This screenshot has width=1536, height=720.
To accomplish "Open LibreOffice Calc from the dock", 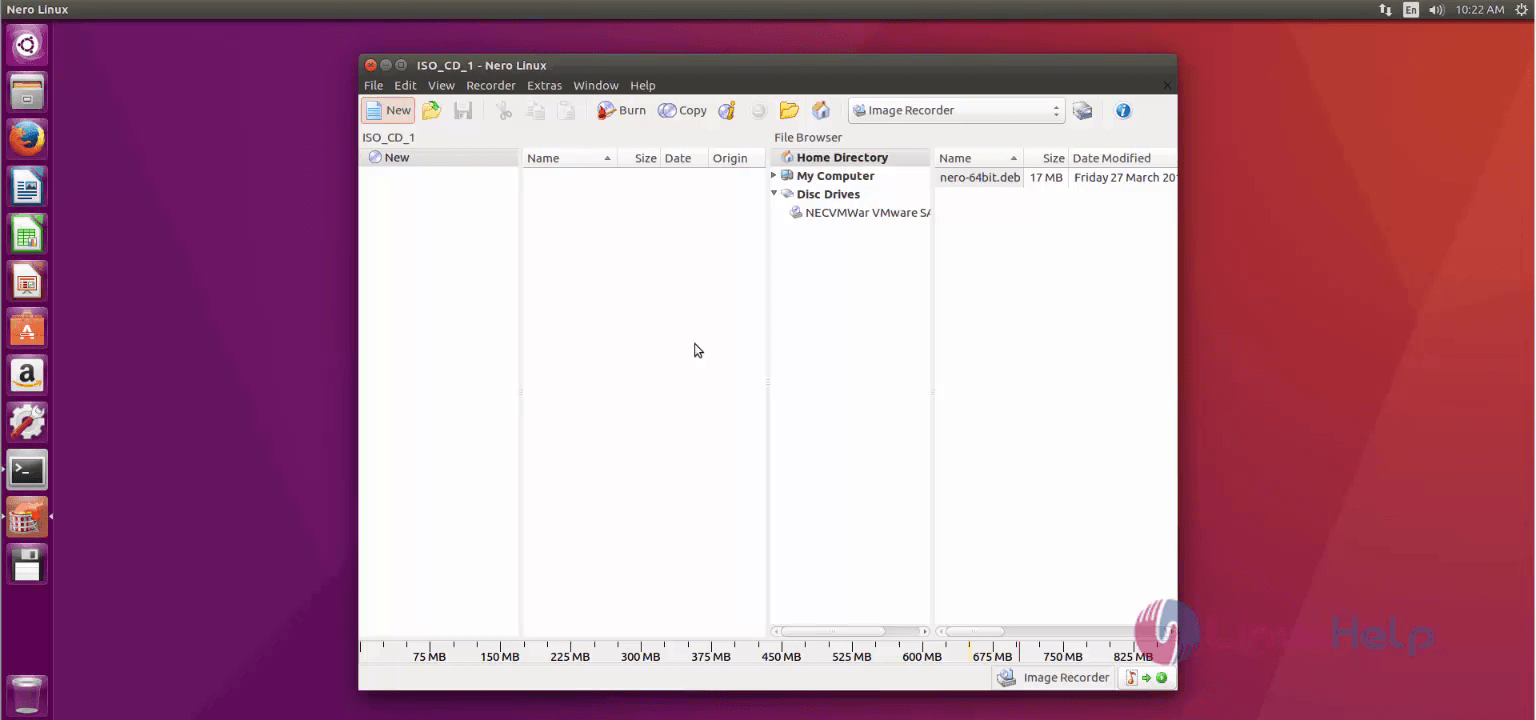I will 27,234.
